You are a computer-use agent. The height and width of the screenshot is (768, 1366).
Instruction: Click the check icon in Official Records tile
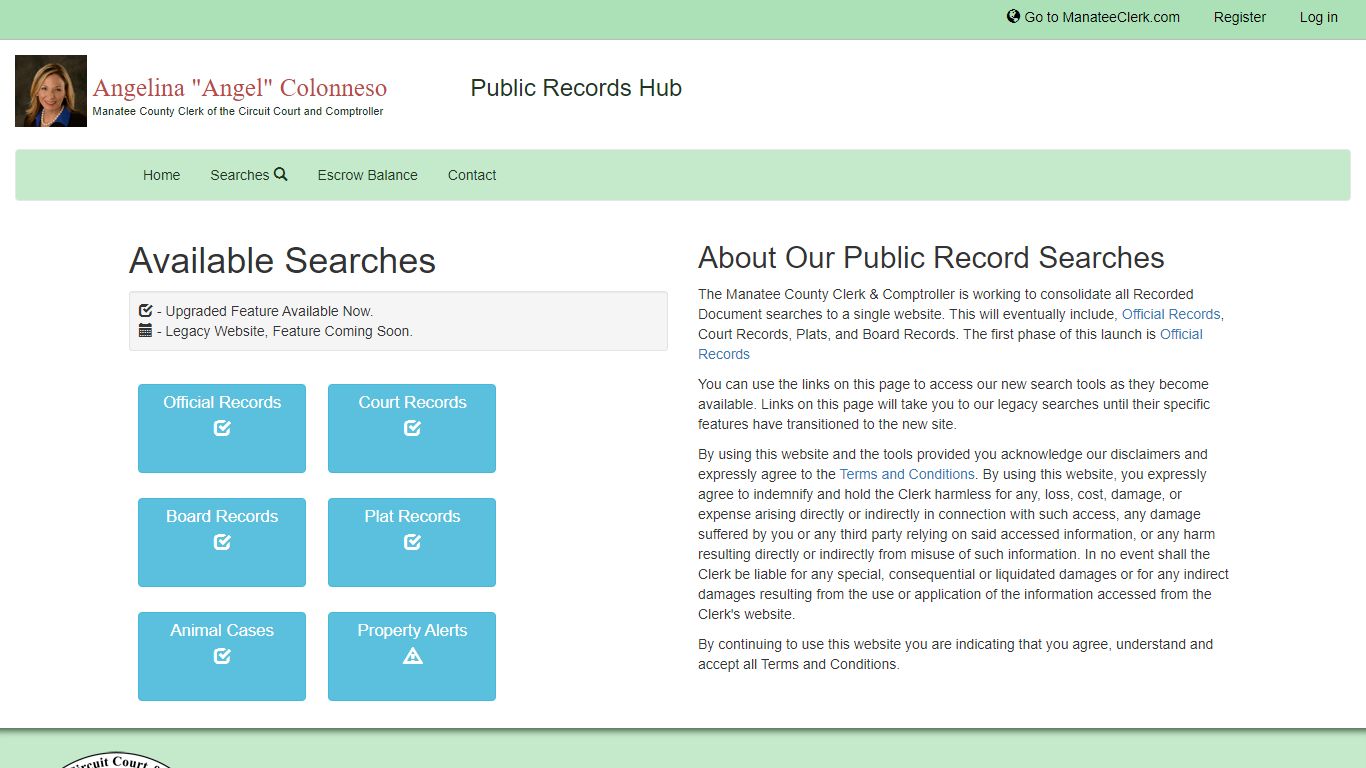pyautogui.click(x=222, y=428)
